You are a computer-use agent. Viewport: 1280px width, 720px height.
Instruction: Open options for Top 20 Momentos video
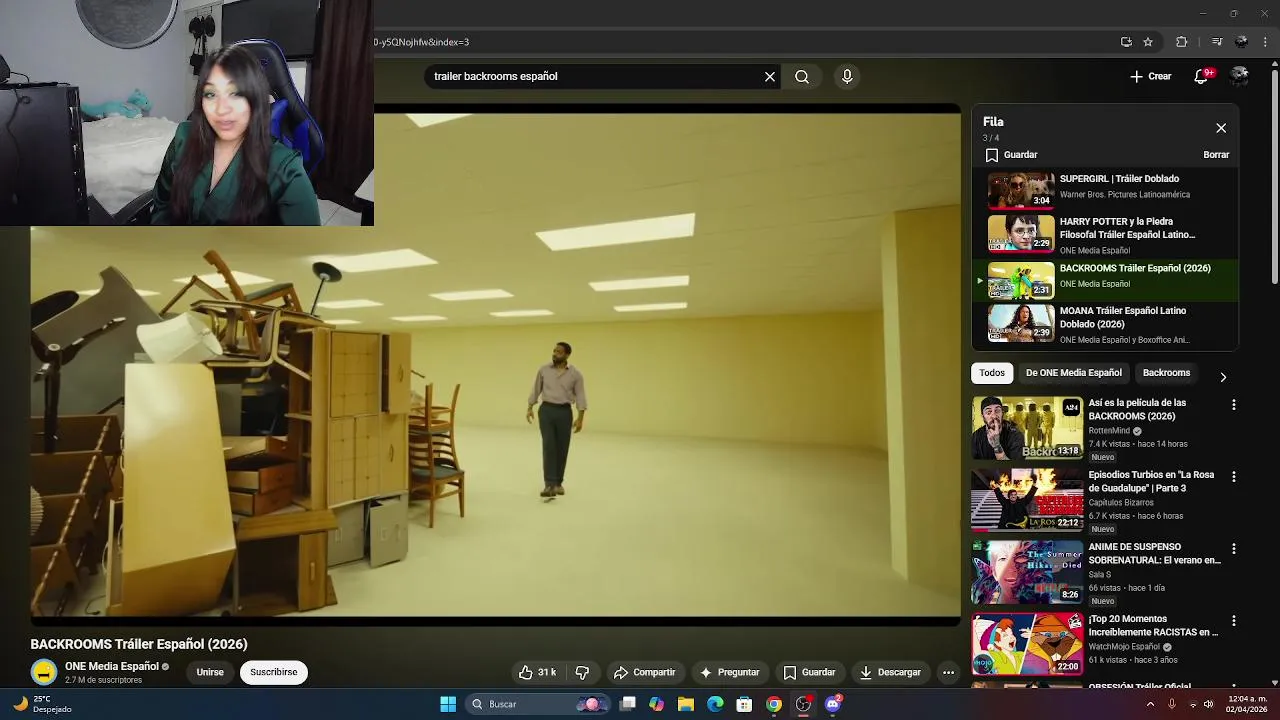pos(1233,621)
